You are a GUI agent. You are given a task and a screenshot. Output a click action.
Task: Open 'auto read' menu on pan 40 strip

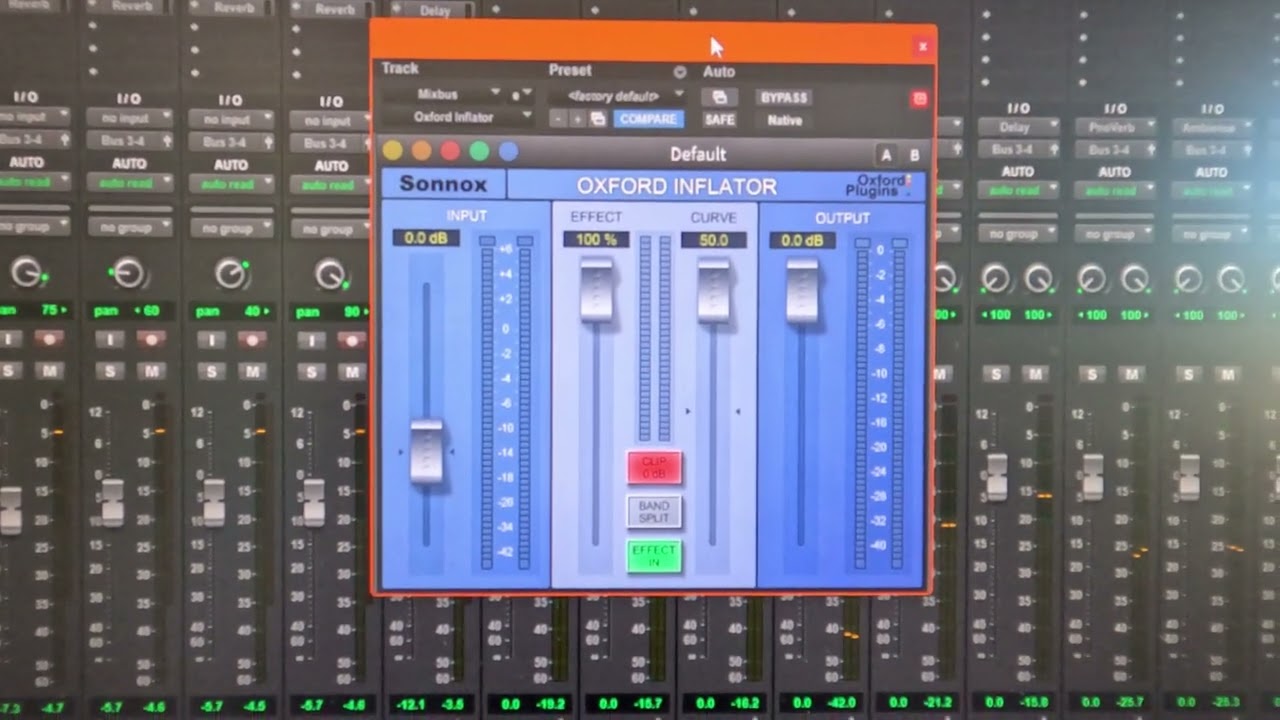[x=229, y=184]
